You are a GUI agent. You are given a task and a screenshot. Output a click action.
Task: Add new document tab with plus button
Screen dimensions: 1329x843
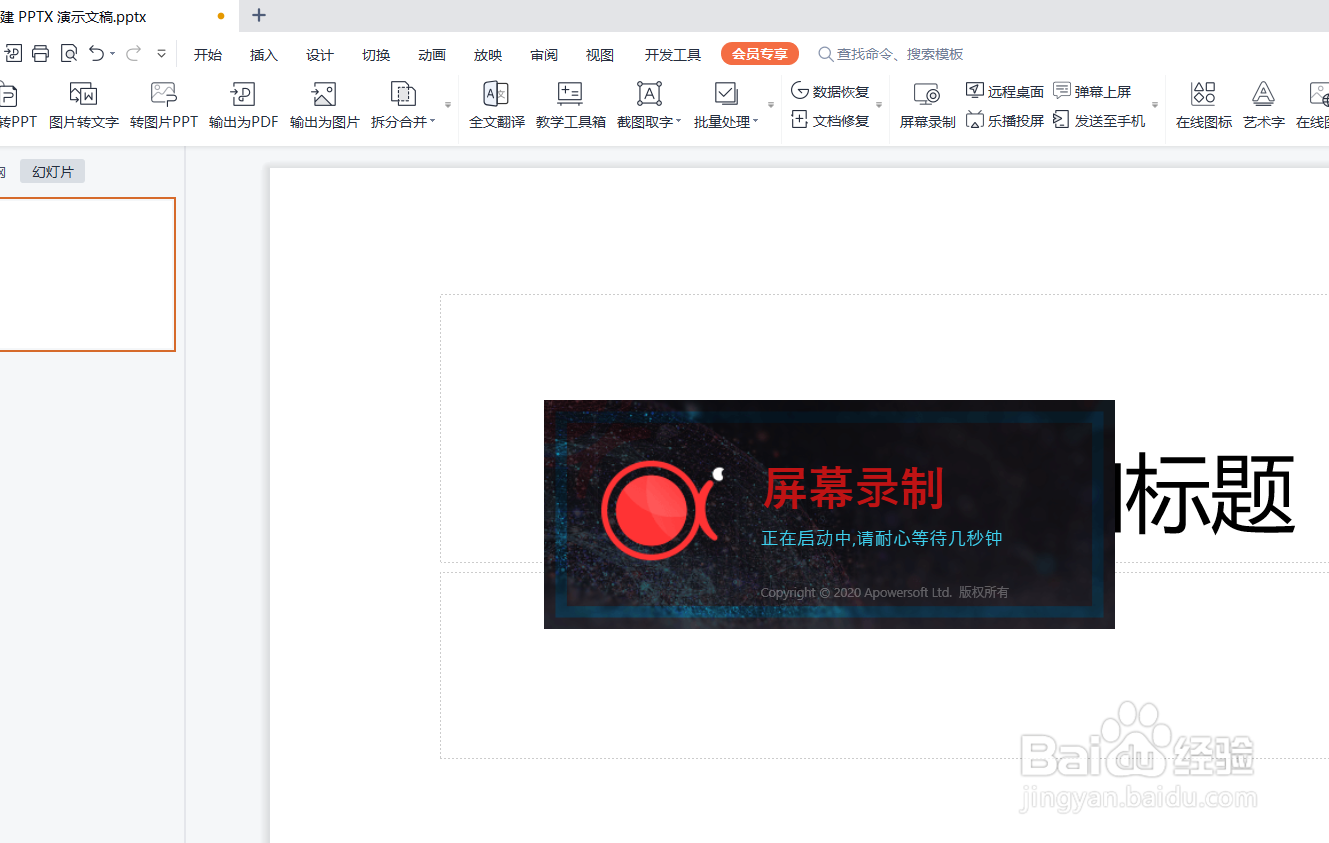point(259,15)
